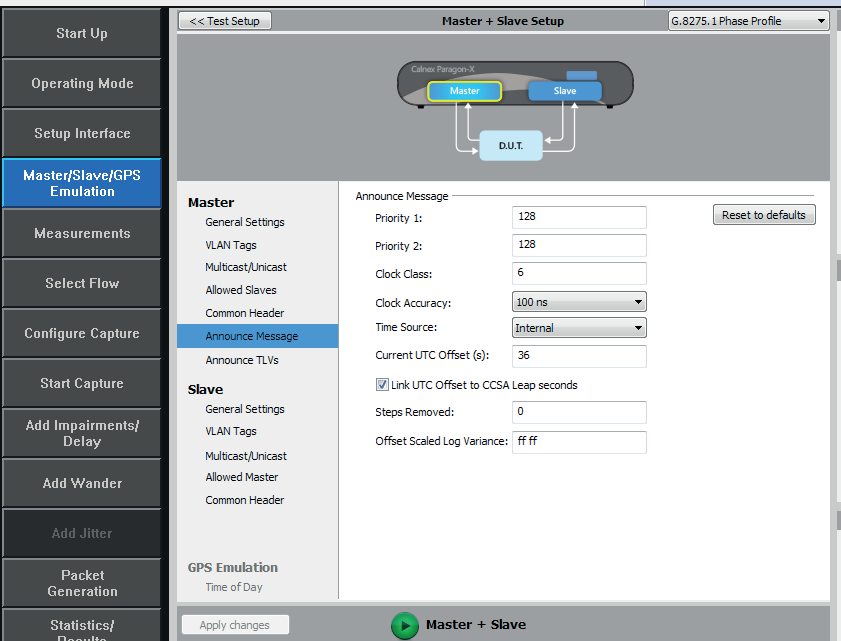841x641 pixels.
Task: Click the Offset Scaled Log Variance field
Action: pos(579,442)
